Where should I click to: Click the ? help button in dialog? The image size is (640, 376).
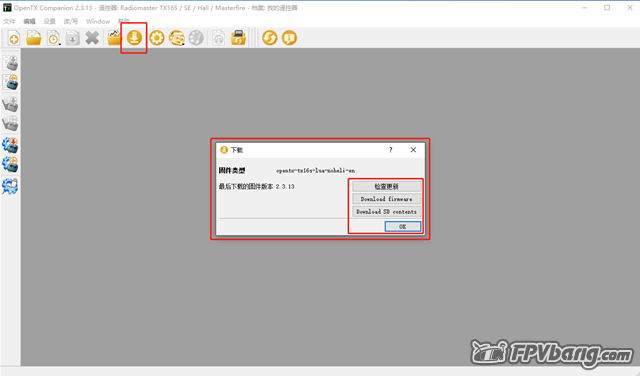[x=391, y=150]
